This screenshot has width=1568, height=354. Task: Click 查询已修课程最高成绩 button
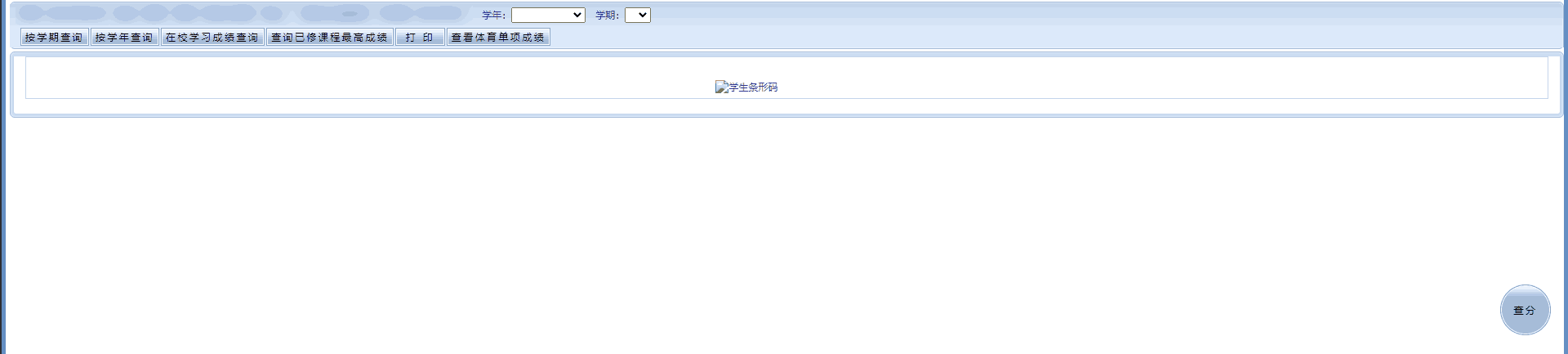tap(330, 37)
